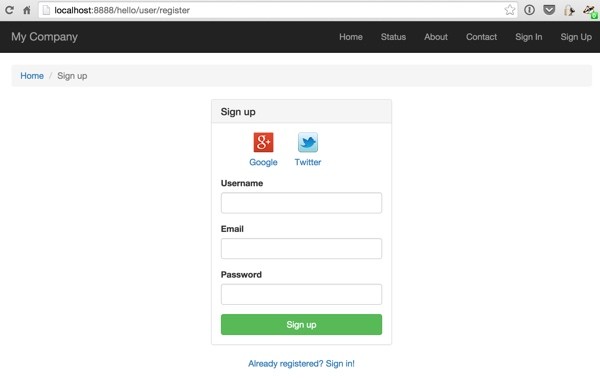Click the Twitter bird icon
This screenshot has height=378, width=600.
click(308, 142)
